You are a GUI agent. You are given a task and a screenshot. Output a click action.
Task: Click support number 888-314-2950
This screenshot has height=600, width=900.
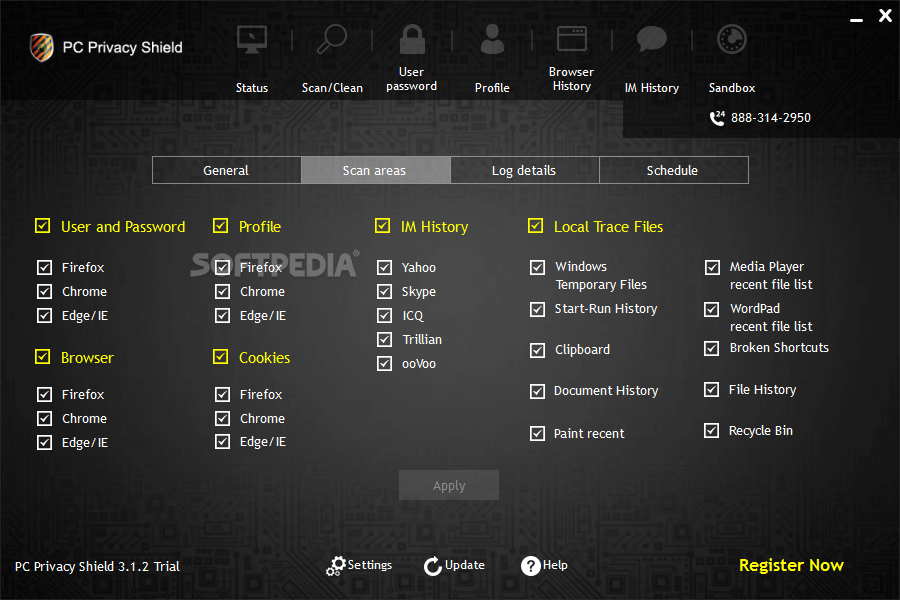770,118
